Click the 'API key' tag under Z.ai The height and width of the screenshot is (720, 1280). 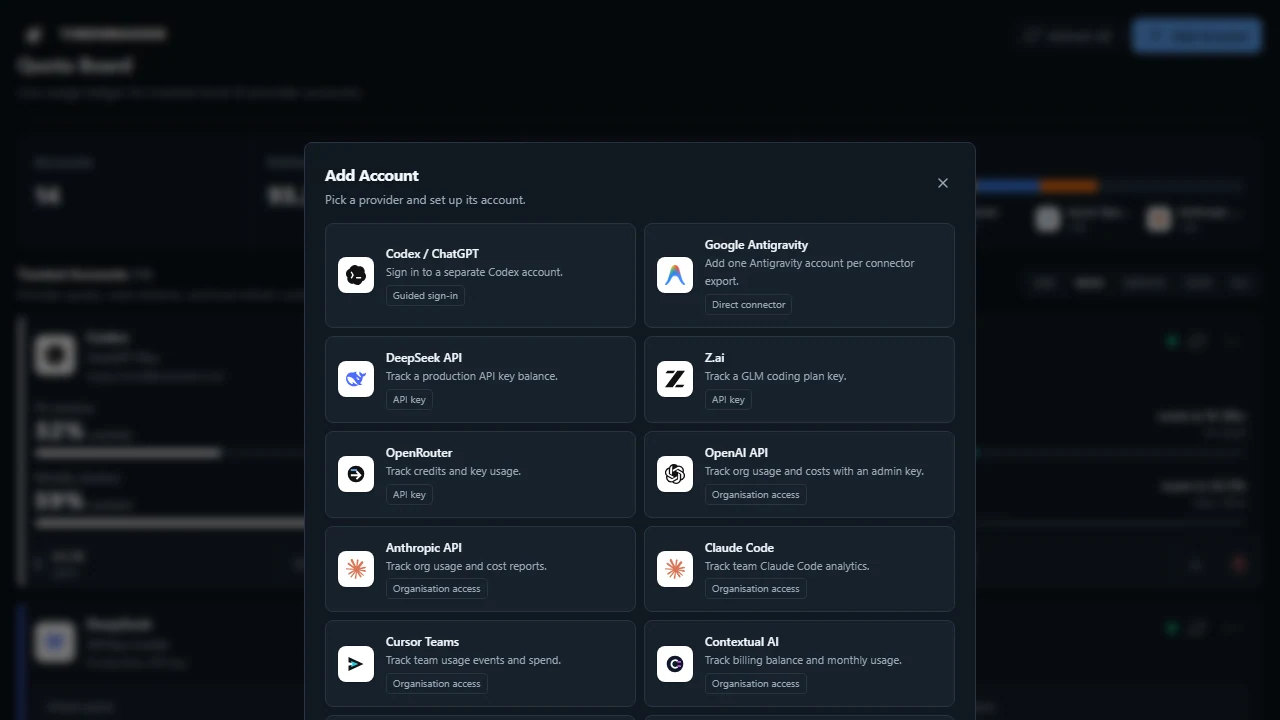728,400
